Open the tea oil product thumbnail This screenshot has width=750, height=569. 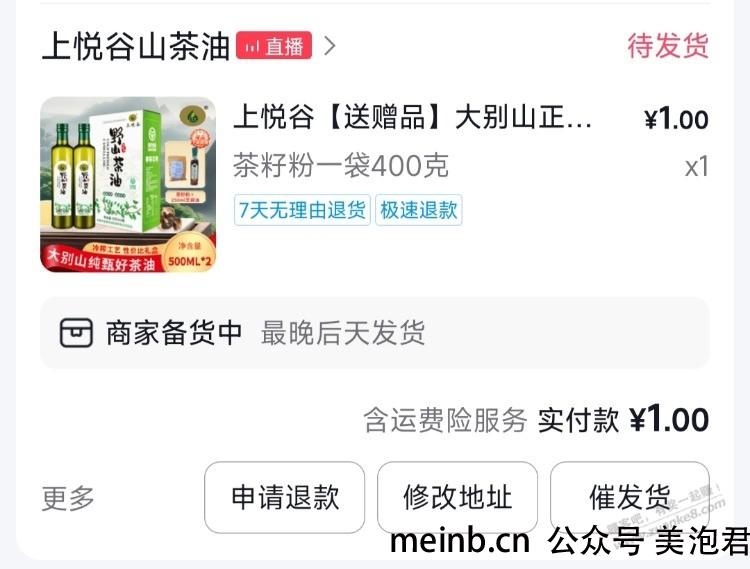click(x=128, y=185)
